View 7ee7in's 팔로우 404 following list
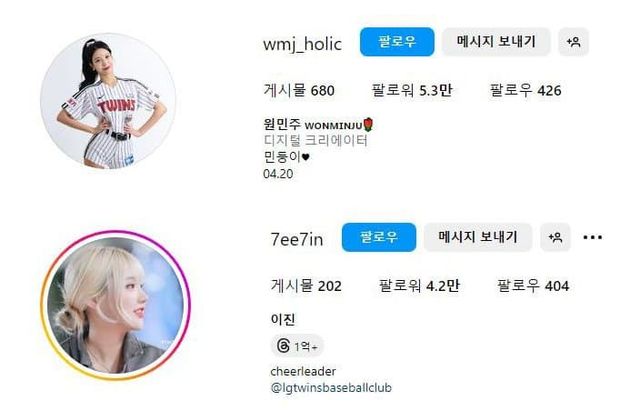The image size is (640, 411). (533, 286)
